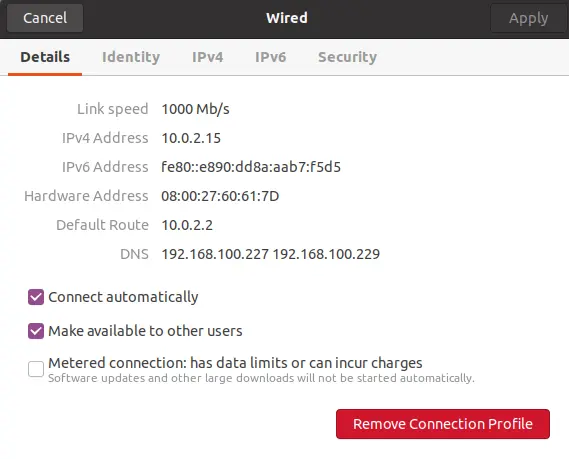
Task: Toggle Make available to other users checkbox
Action: point(36,331)
